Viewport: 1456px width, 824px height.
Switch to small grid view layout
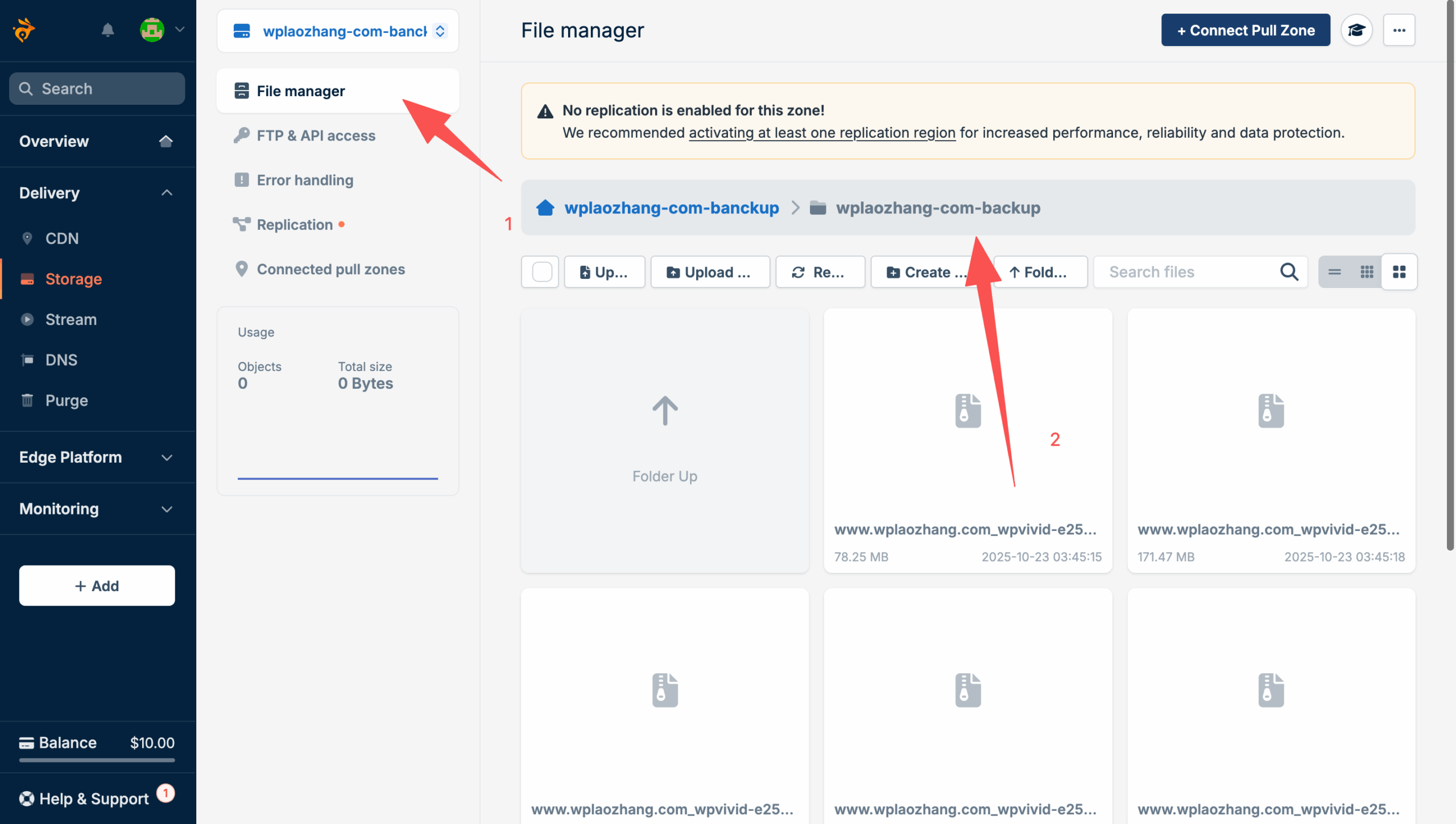click(x=1367, y=272)
